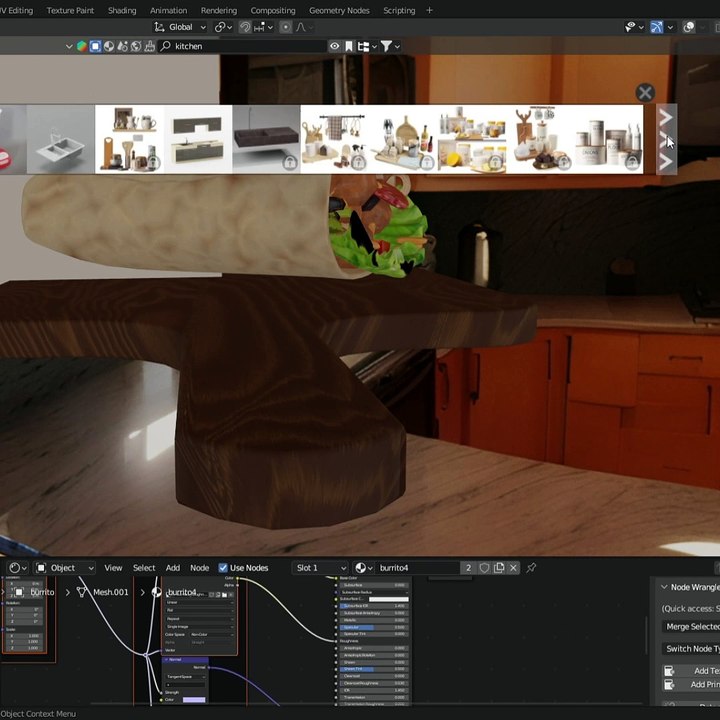The width and height of the screenshot is (720, 720).
Task: Click the Subsurface Color white swatch
Action: tap(388, 599)
